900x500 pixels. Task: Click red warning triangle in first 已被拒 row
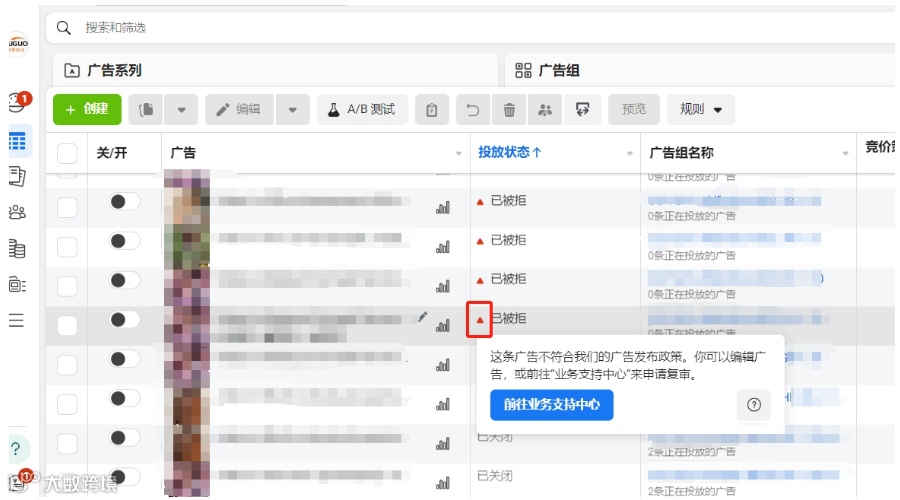(x=480, y=201)
